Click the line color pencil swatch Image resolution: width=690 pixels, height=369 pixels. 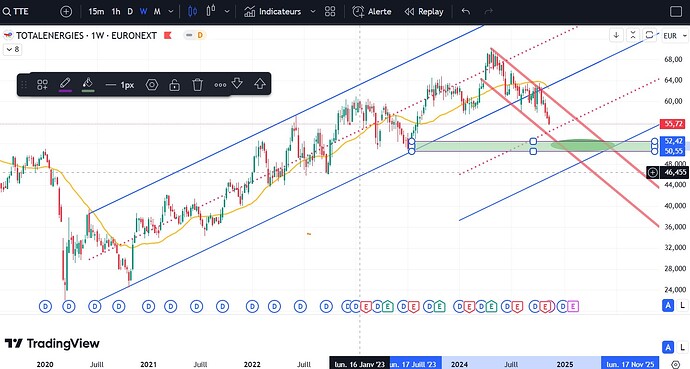click(65, 84)
